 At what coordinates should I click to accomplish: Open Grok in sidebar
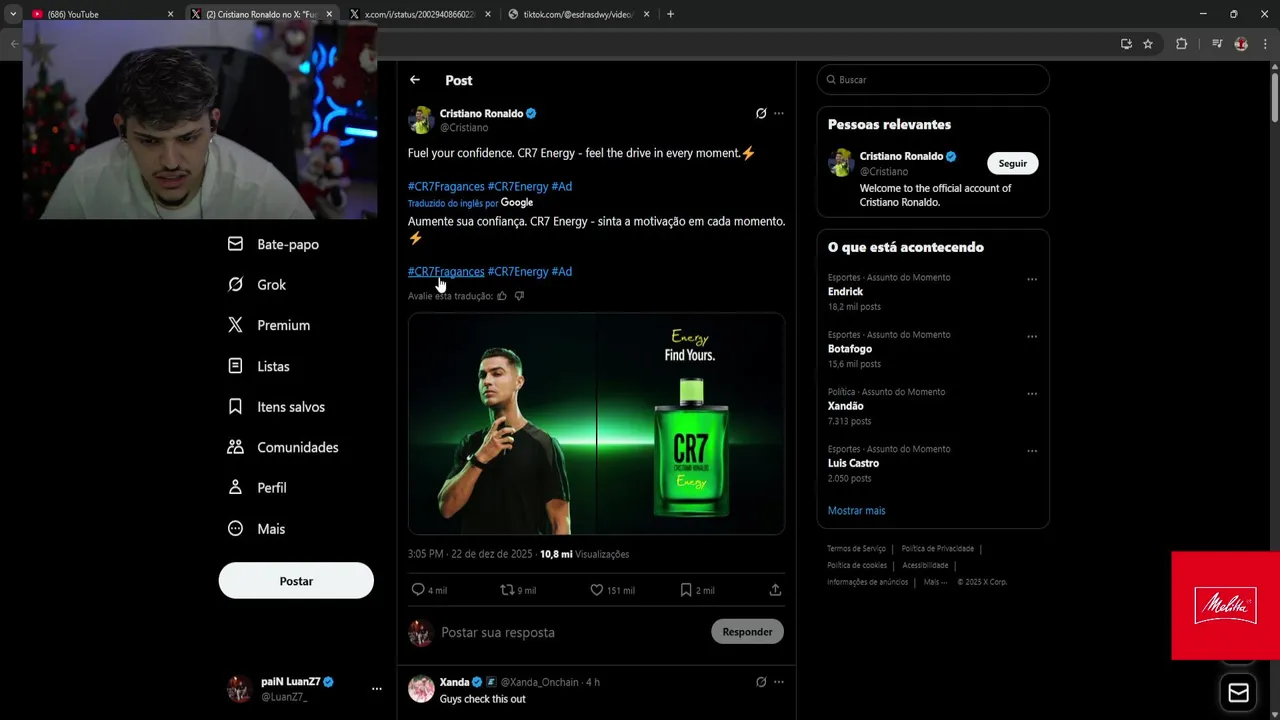click(257, 285)
